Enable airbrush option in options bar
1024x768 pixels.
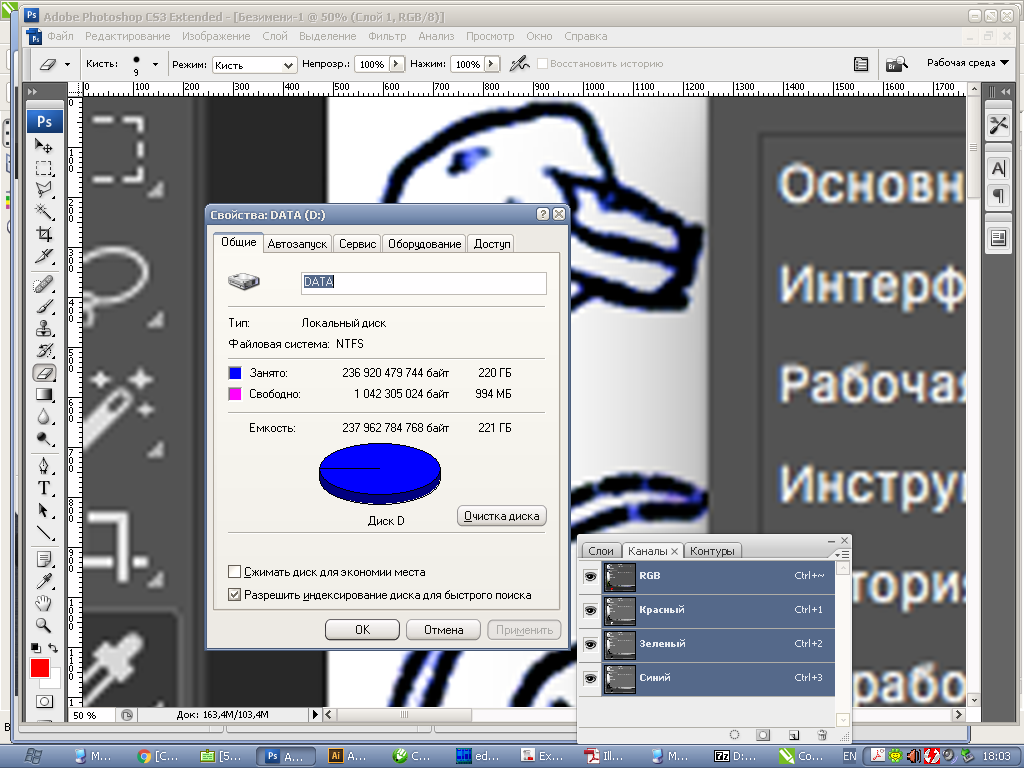[519, 64]
